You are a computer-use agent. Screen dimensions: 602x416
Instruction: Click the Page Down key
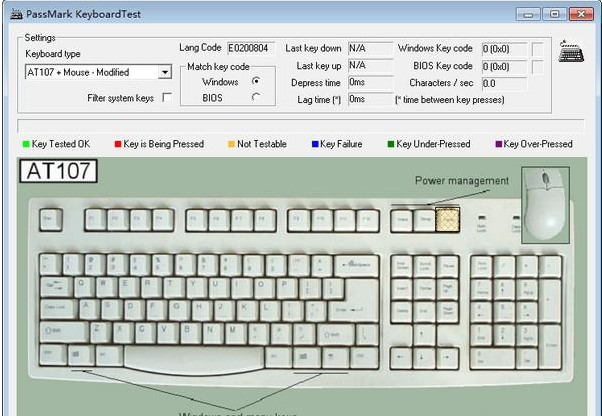447,312
